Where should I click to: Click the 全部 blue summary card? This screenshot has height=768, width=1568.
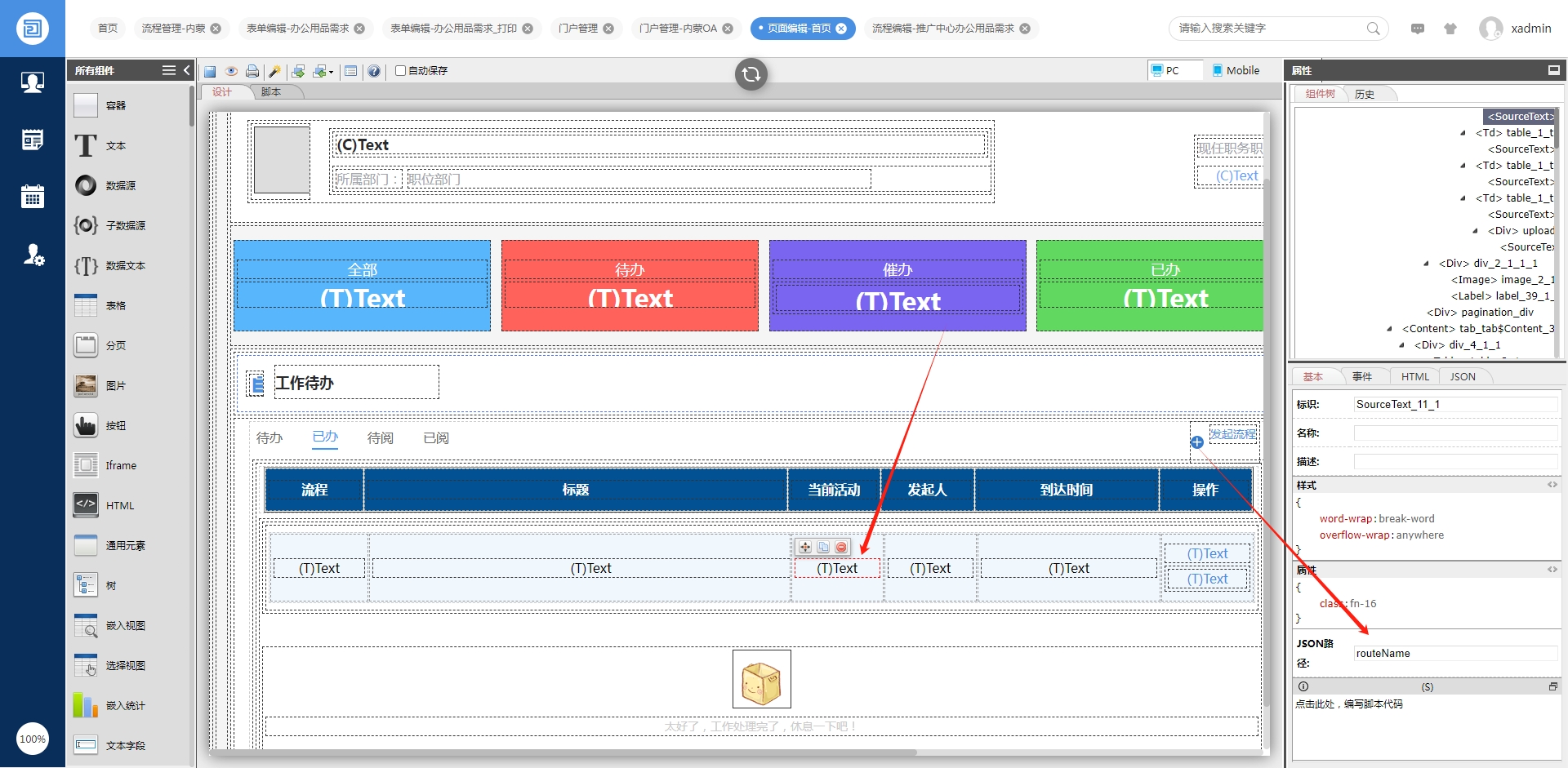pyautogui.click(x=362, y=286)
